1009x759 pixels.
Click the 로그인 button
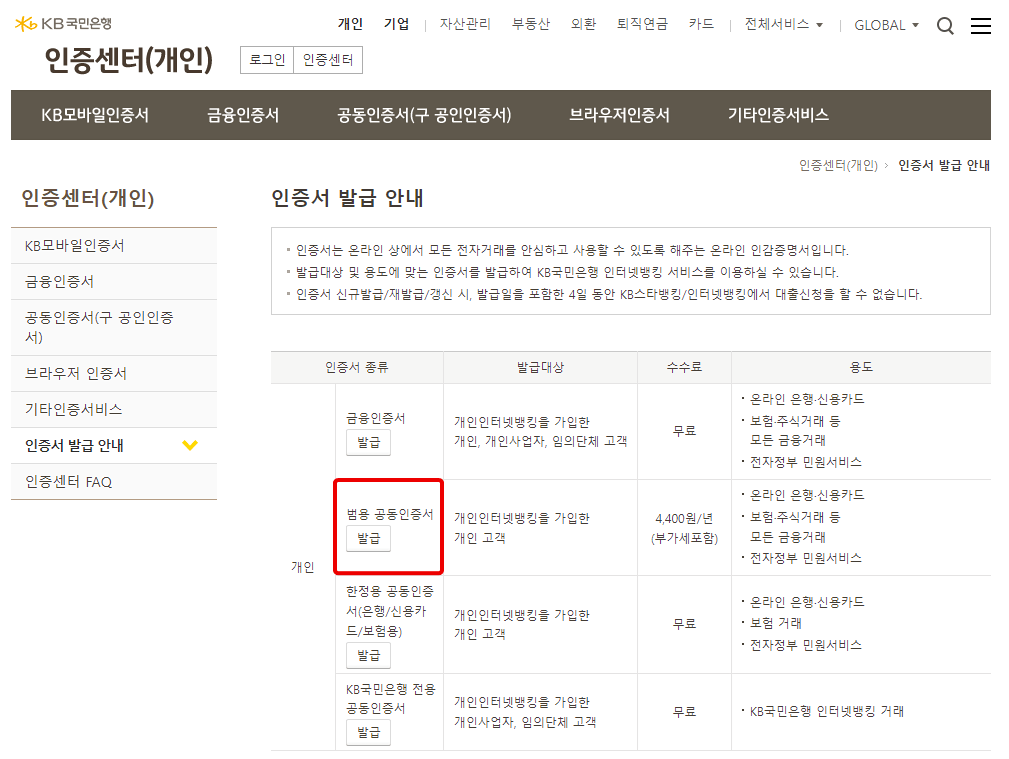point(267,60)
